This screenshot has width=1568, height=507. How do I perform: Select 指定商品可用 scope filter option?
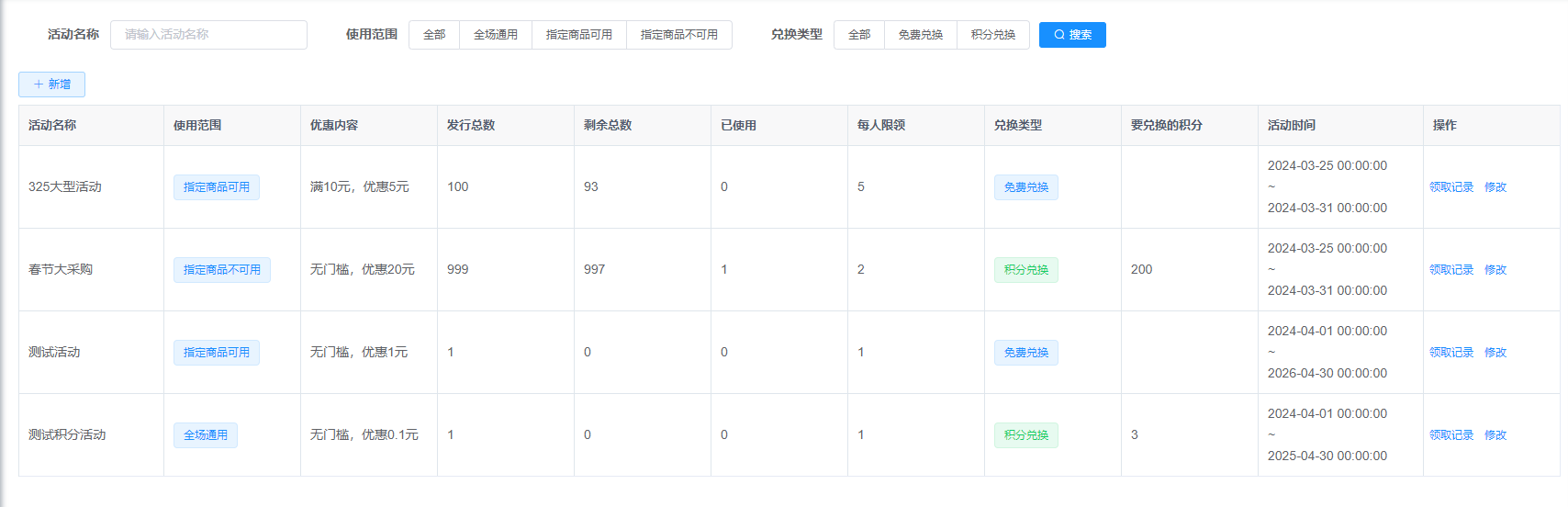(578, 35)
